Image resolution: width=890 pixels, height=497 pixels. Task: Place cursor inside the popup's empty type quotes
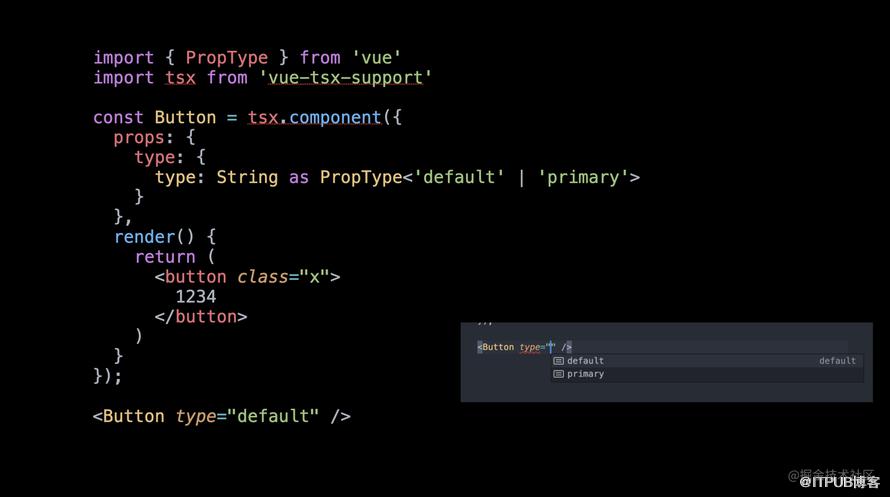pos(551,347)
